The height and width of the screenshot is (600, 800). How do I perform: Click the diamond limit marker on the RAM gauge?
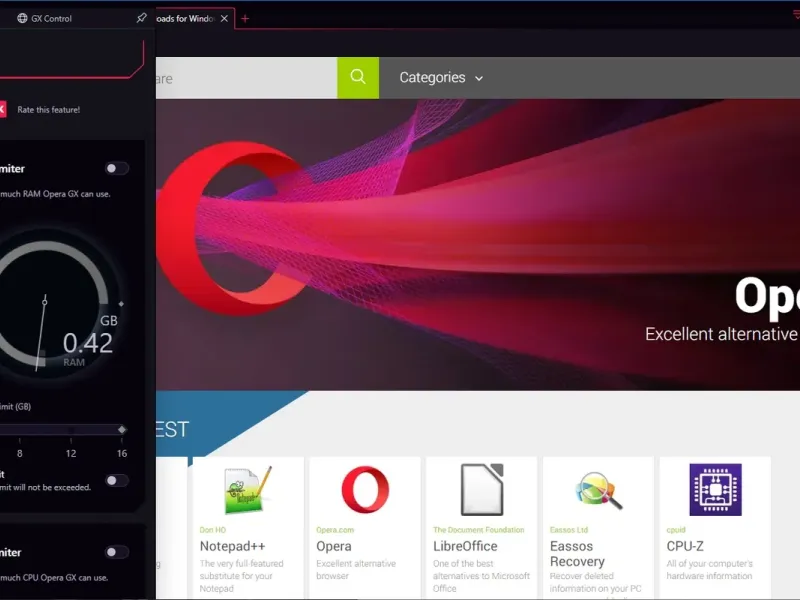tap(121, 304)
